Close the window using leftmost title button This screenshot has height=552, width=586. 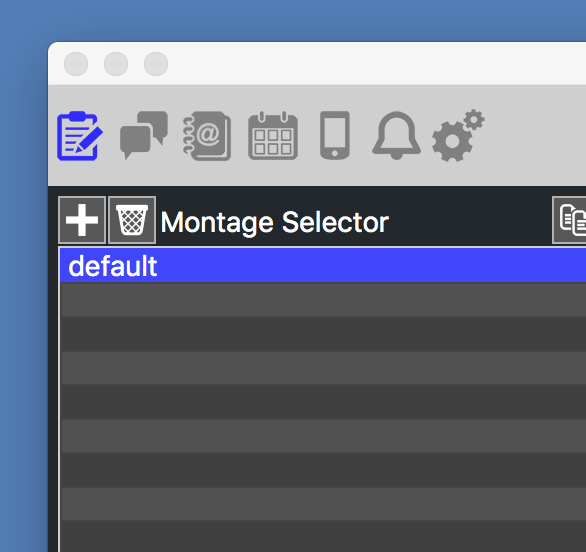click(x=76, y=64)
